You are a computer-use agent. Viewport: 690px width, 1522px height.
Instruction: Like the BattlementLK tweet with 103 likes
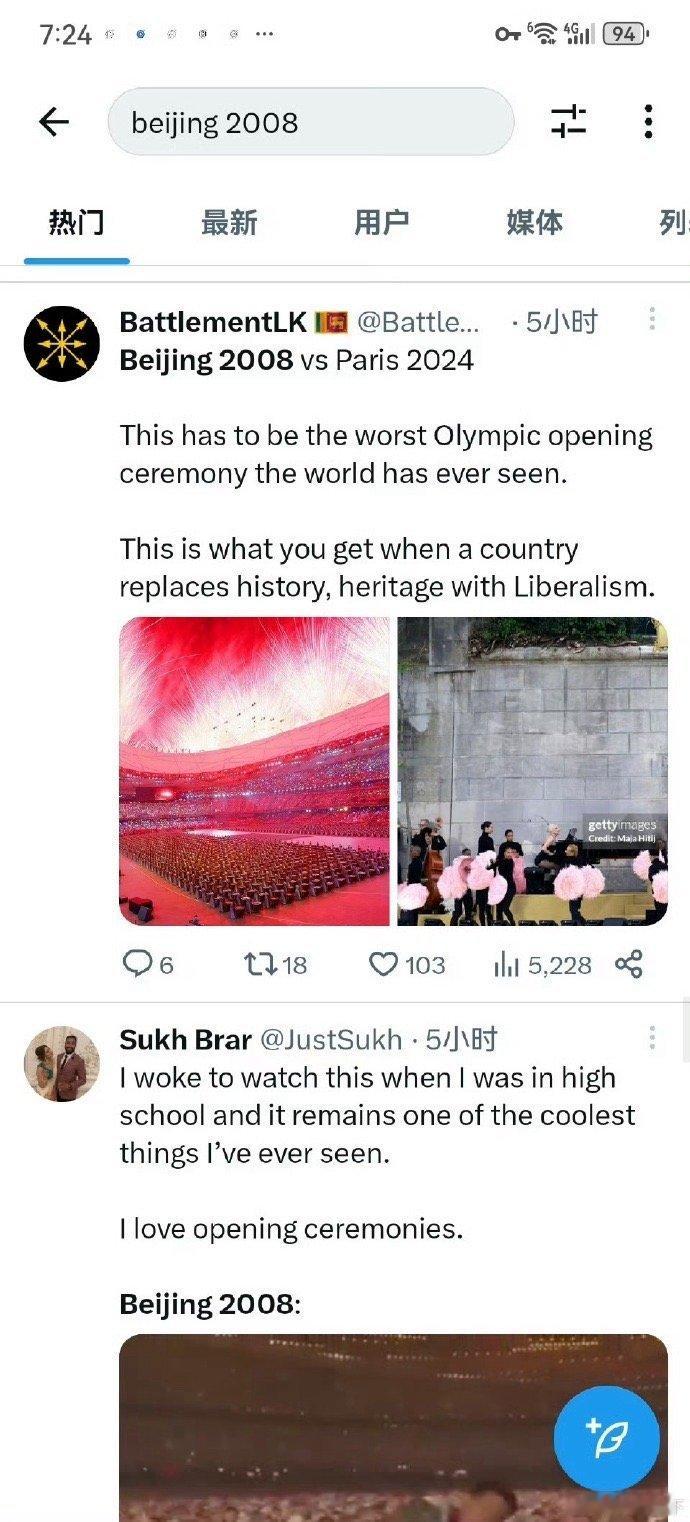[x=407, y=964]
